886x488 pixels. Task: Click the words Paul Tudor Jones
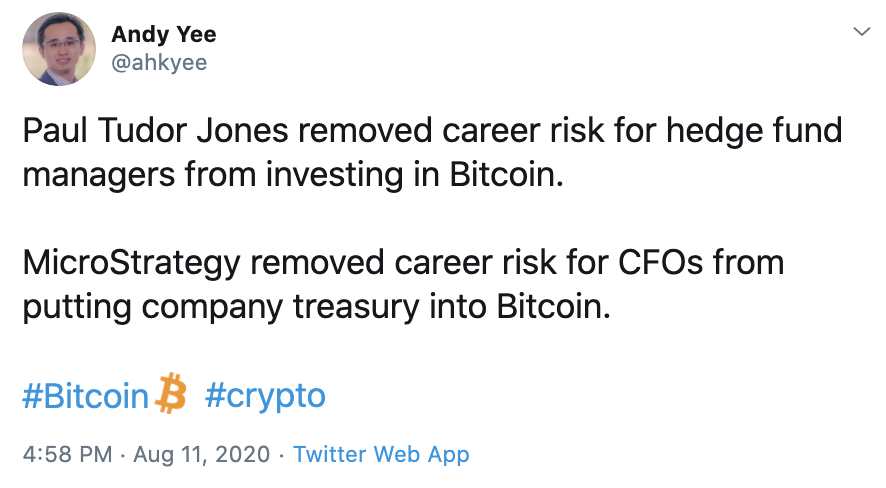tap(155, 130)
